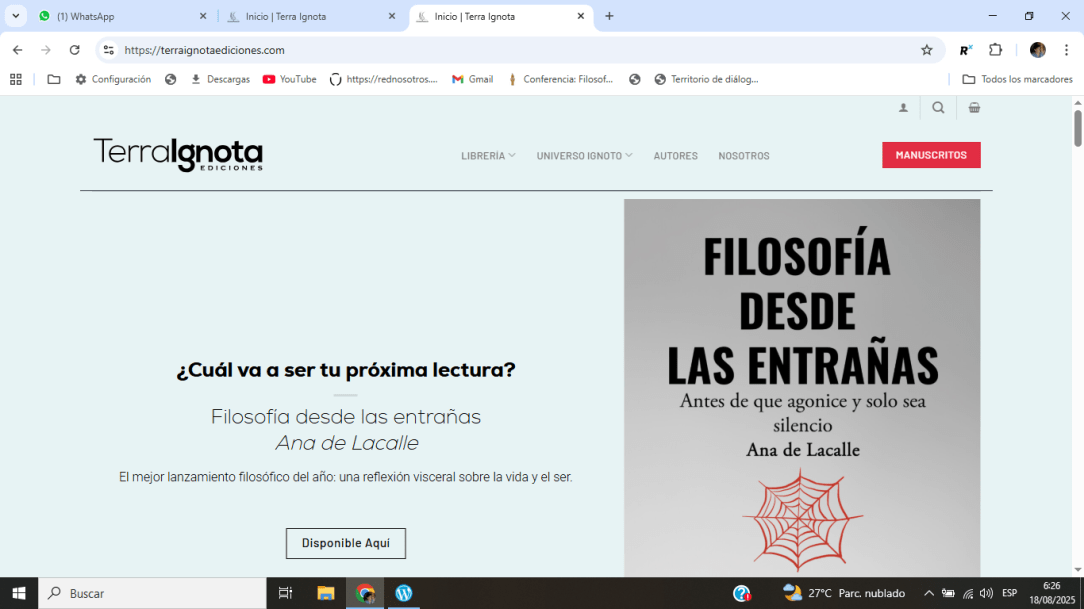This screenshot has height=609, width=1084.
Task: Open the Chrome extensions puzzle icon
Action: click(x=995, y=50)
